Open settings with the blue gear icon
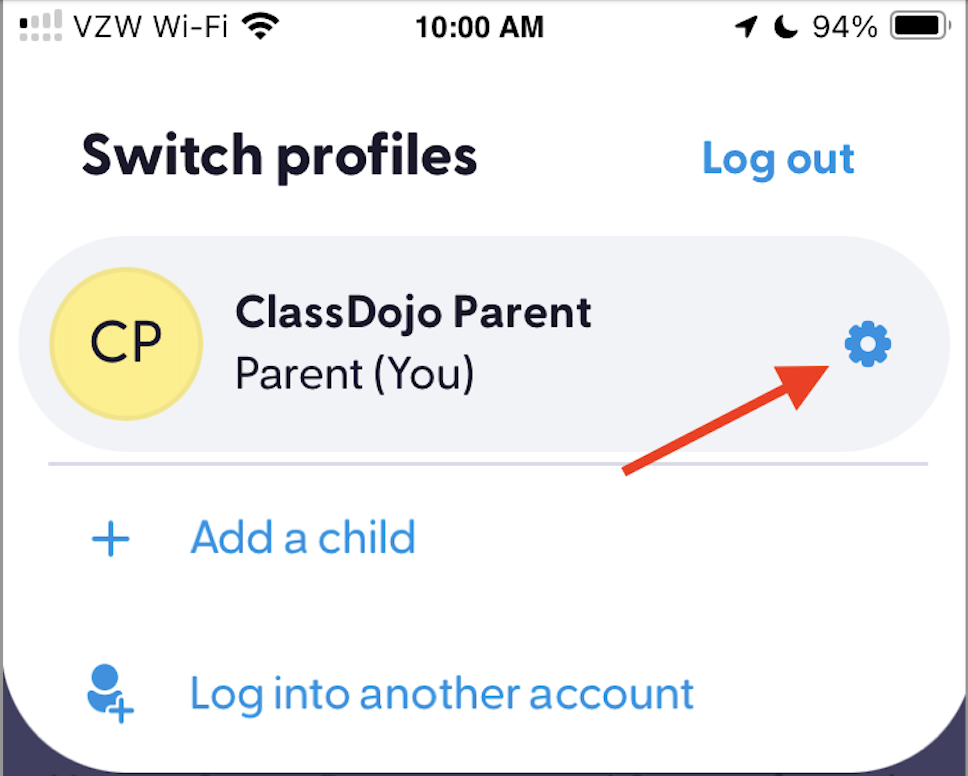This screenshot has height=776, width=968. 867,346
